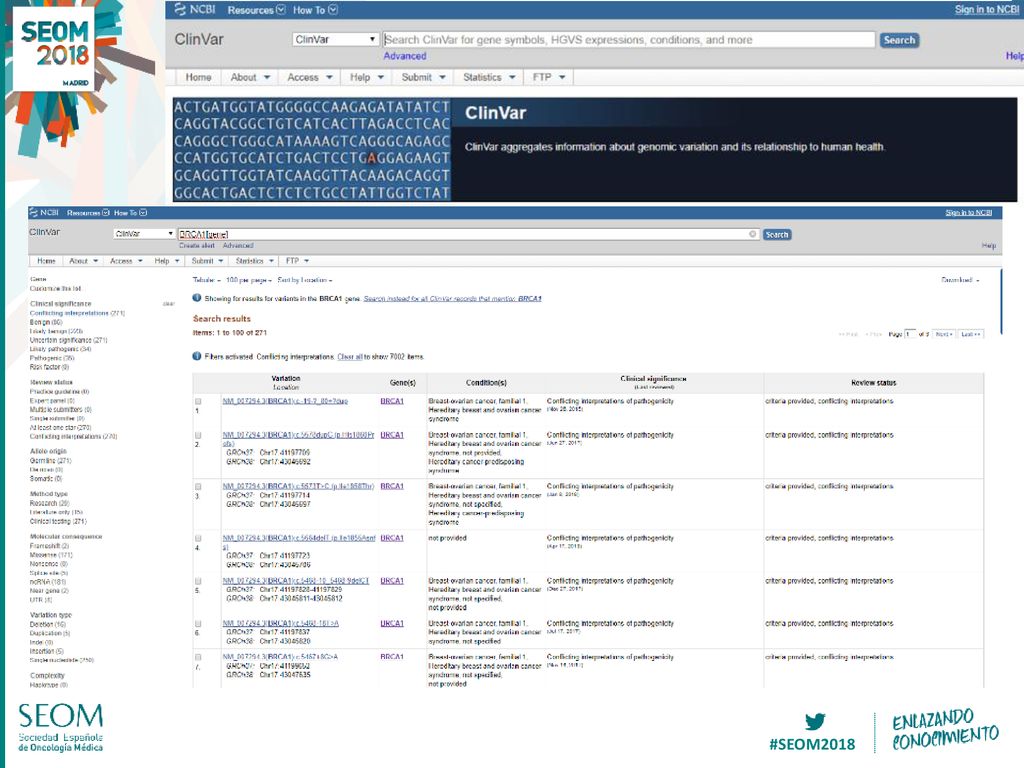Tick the checkbox for result row 5

click(198, 581)
